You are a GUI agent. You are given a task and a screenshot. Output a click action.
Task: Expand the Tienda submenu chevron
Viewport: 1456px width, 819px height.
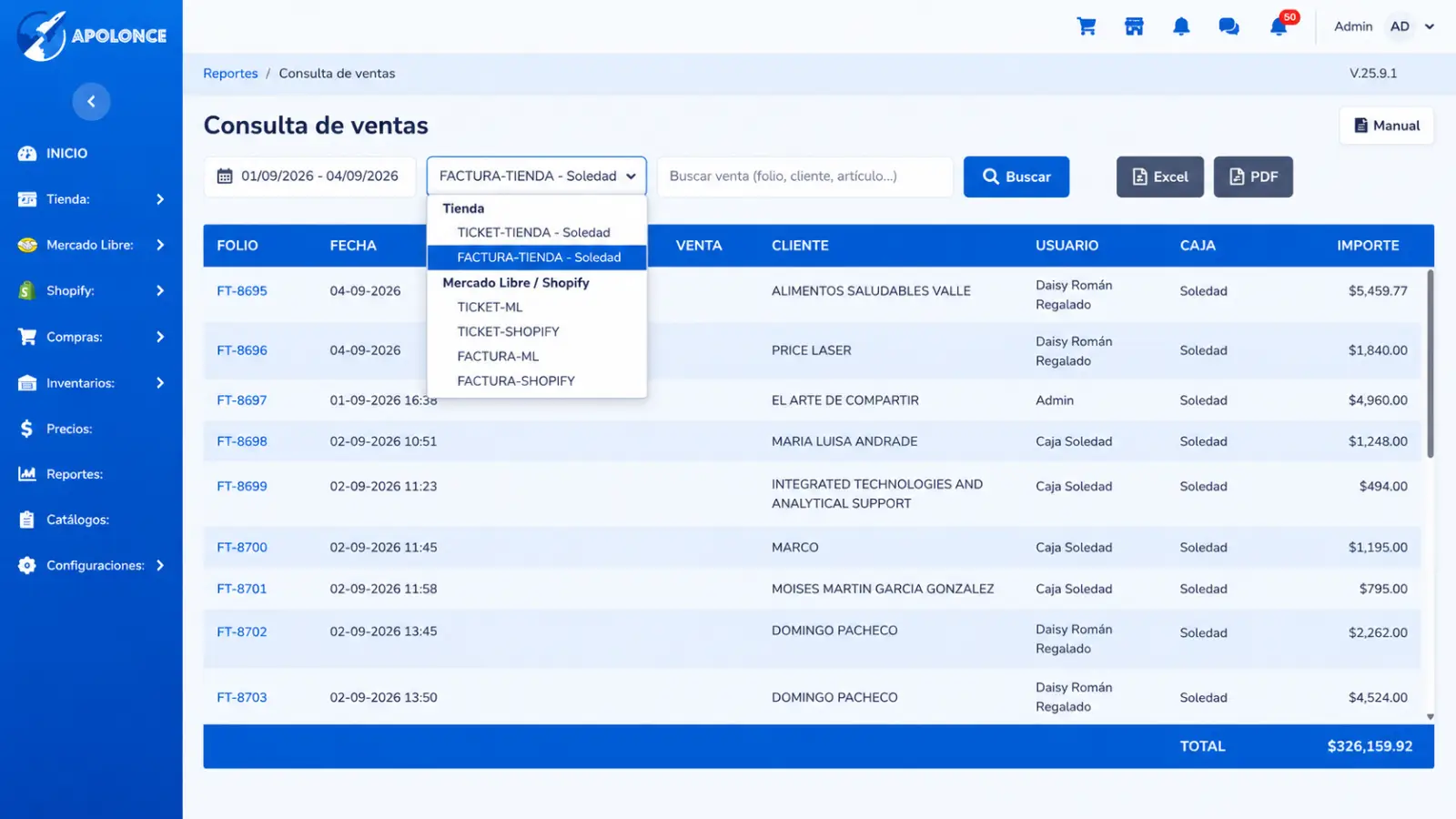(160, 199)
